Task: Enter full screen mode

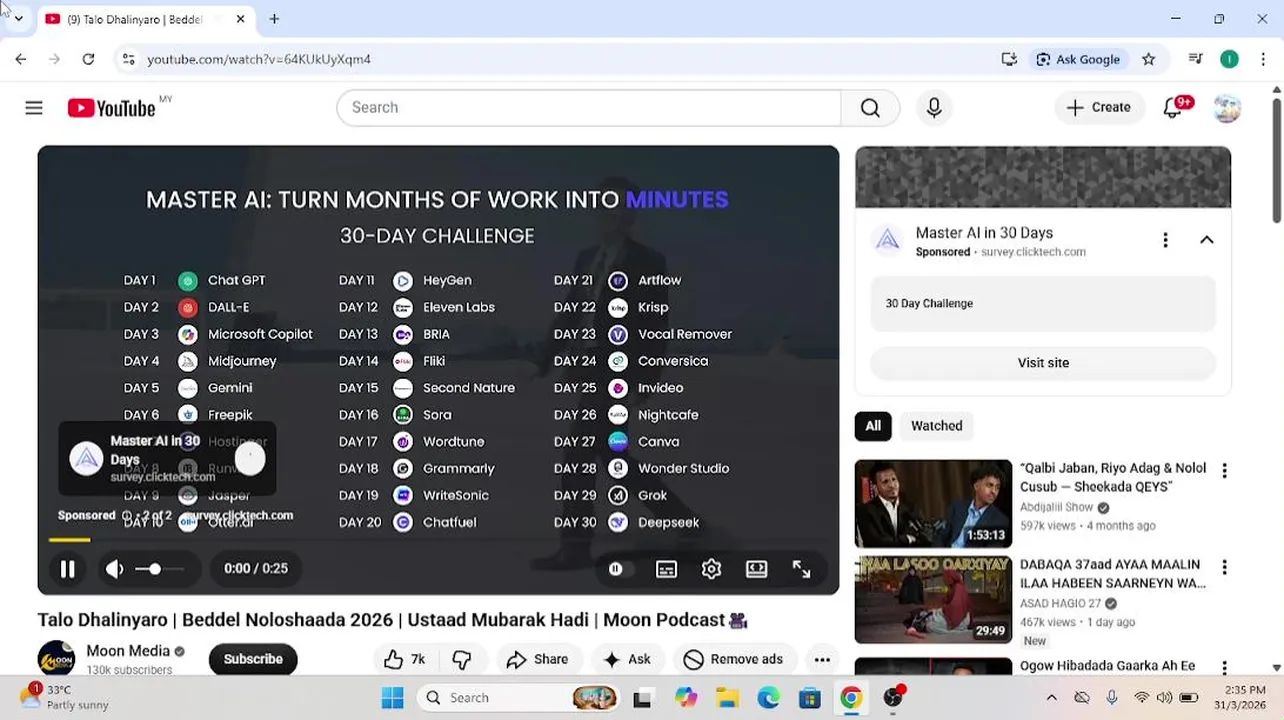Action: (x=802, y=569)
